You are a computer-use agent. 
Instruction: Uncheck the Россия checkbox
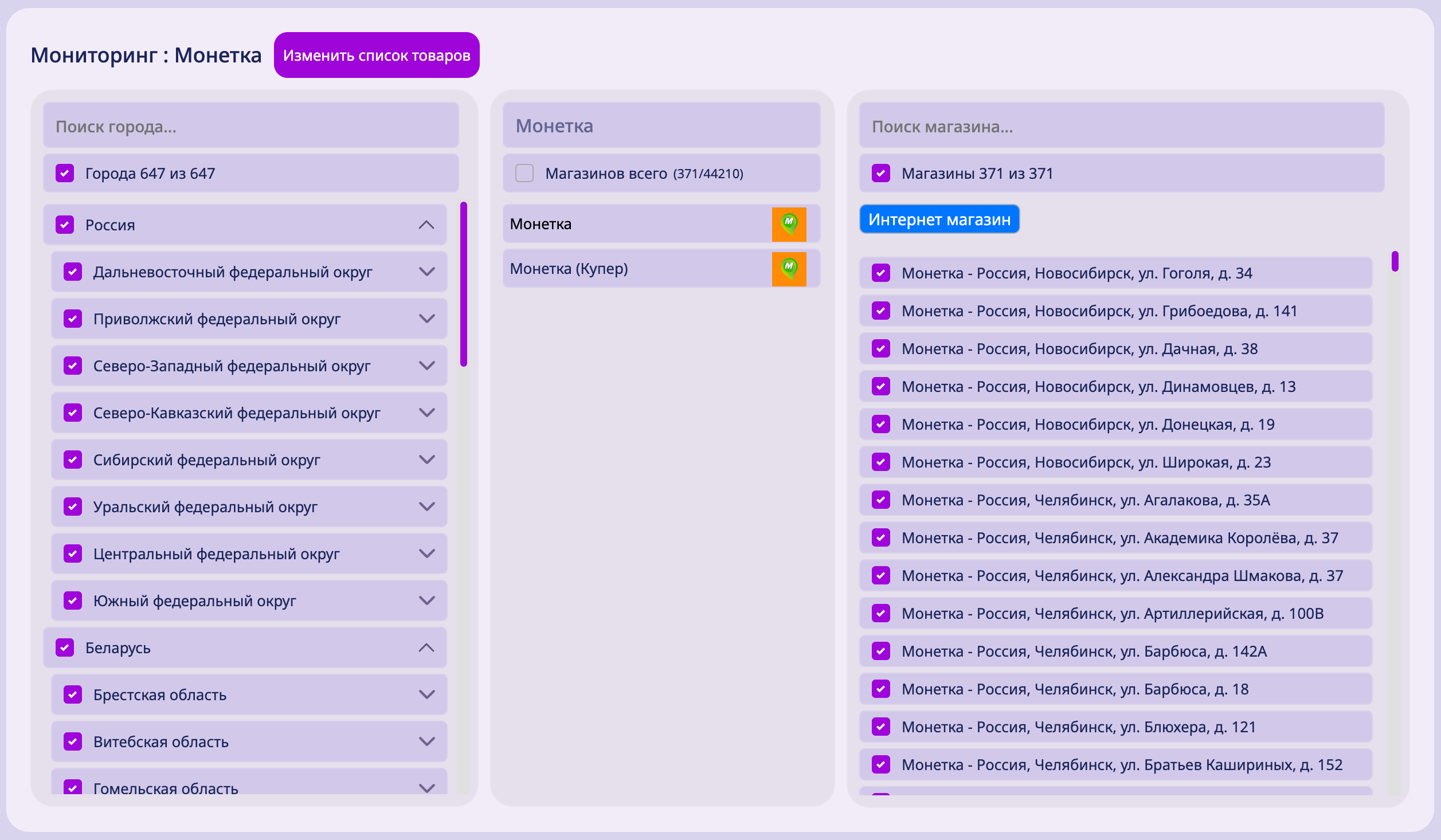point(65,225)
